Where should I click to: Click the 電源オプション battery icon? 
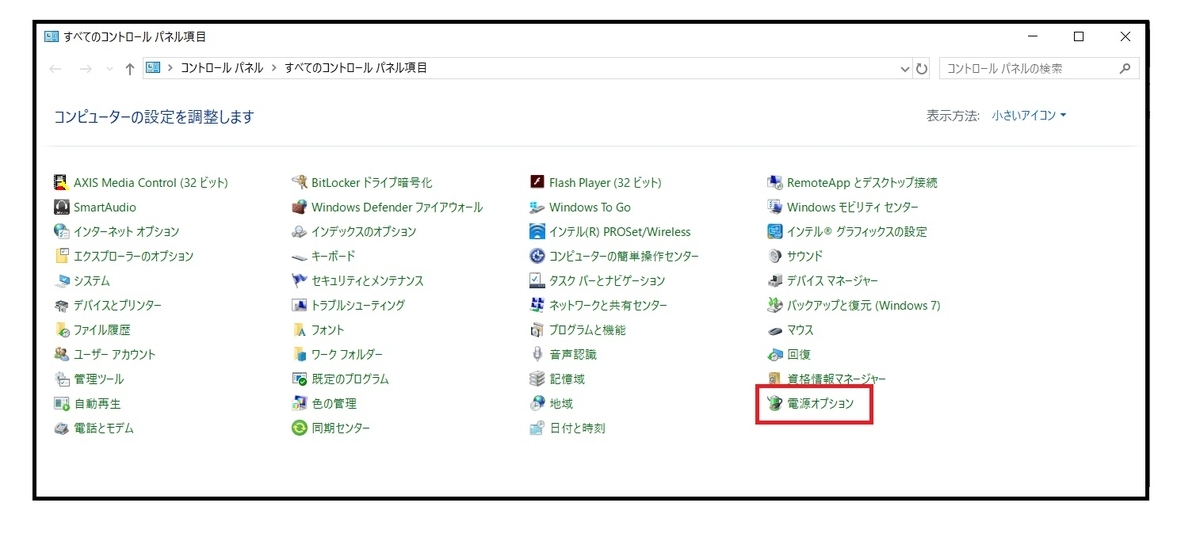775,404
